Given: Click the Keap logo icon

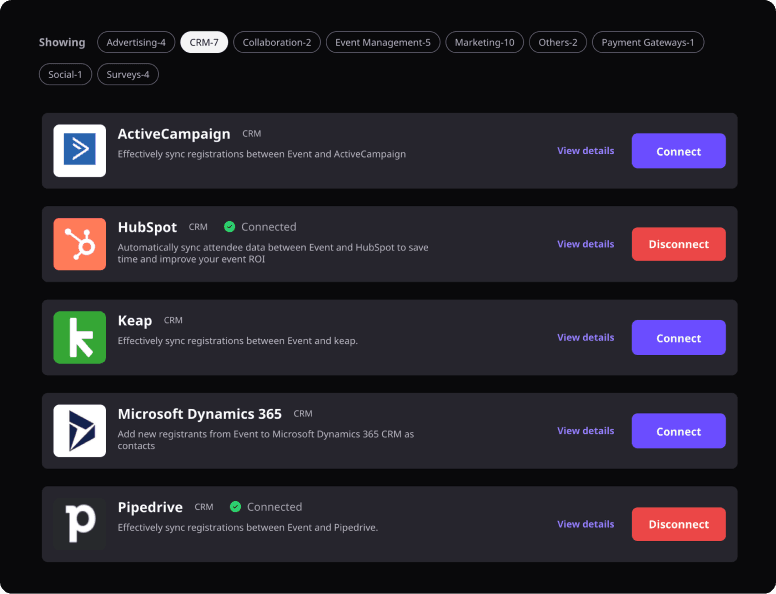Looking at the screenshot, I should pos(80,338).
